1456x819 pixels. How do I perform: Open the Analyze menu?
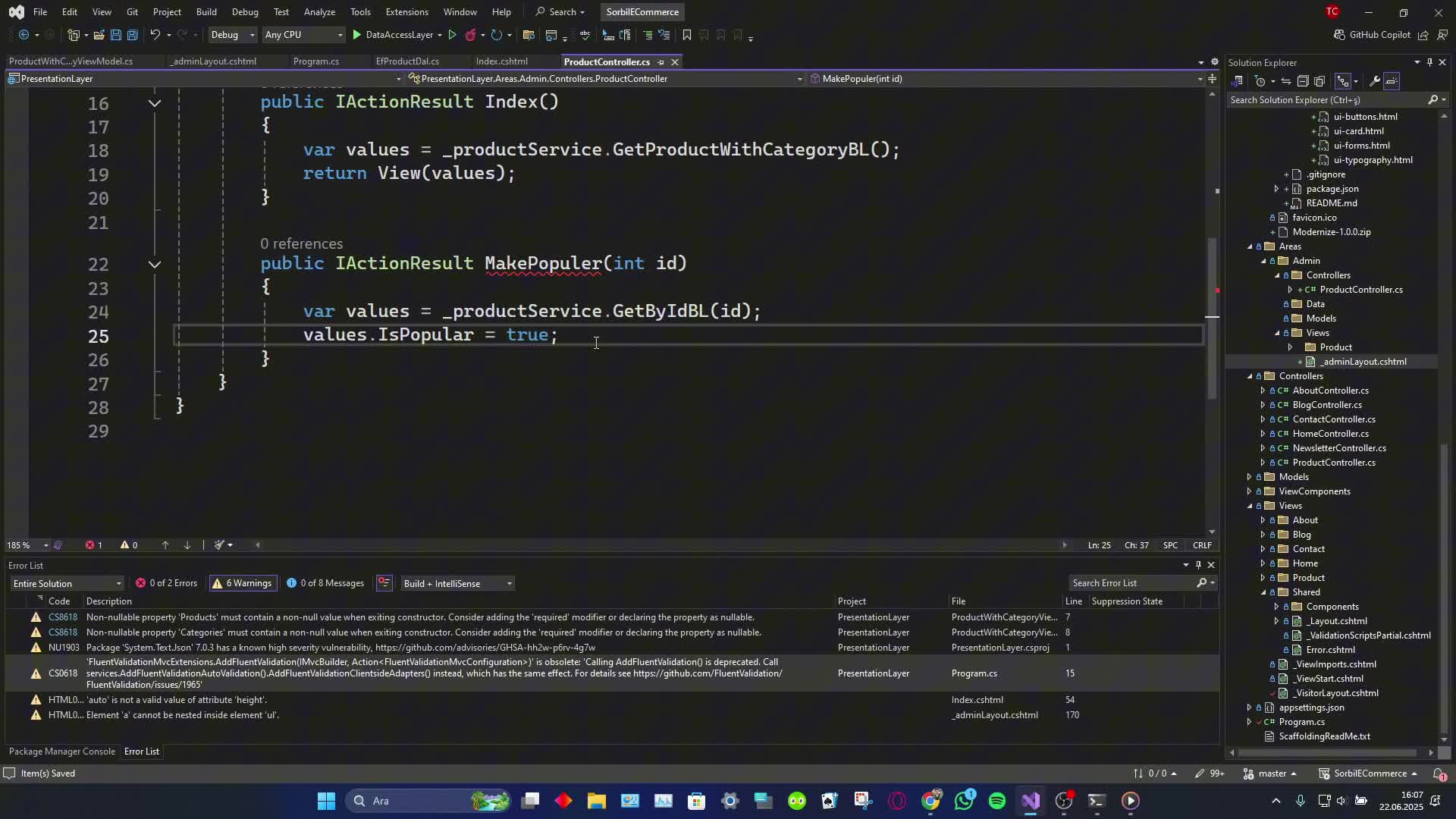pos(319,12)
